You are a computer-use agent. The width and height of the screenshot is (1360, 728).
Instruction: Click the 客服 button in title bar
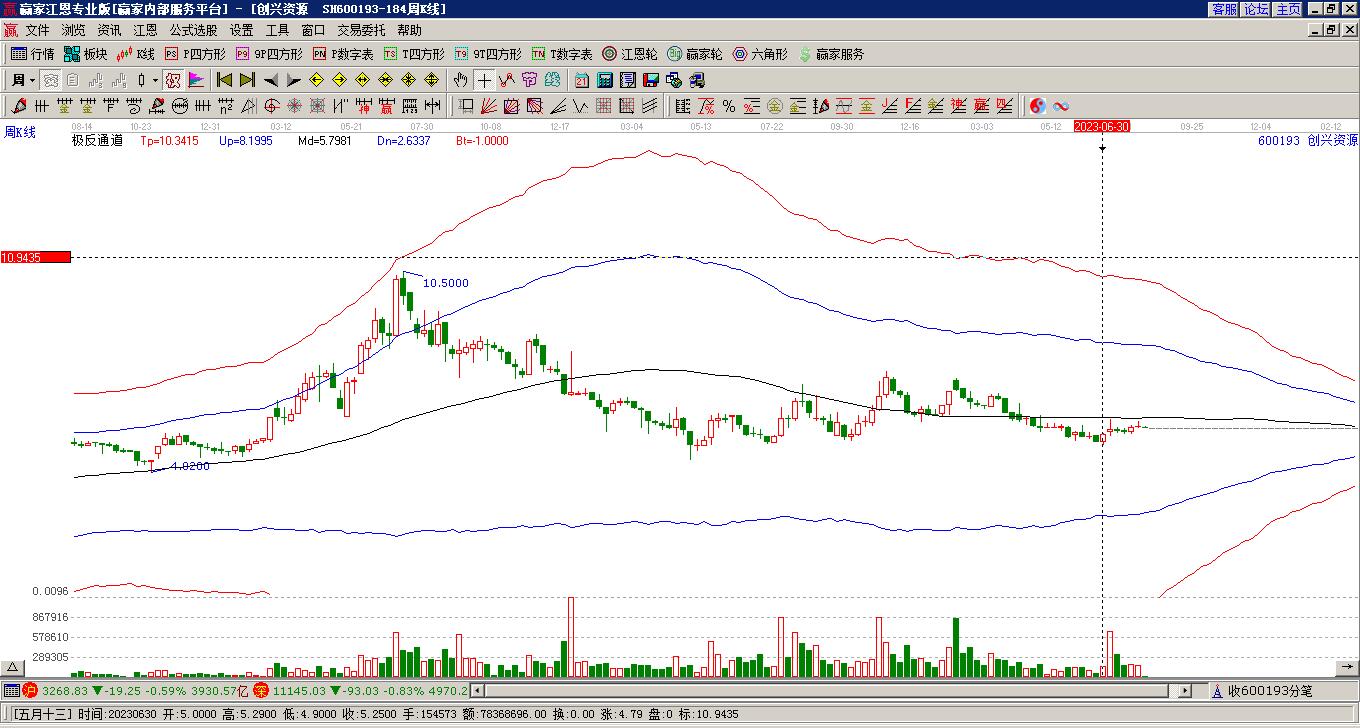click(x=1224, y=9)
